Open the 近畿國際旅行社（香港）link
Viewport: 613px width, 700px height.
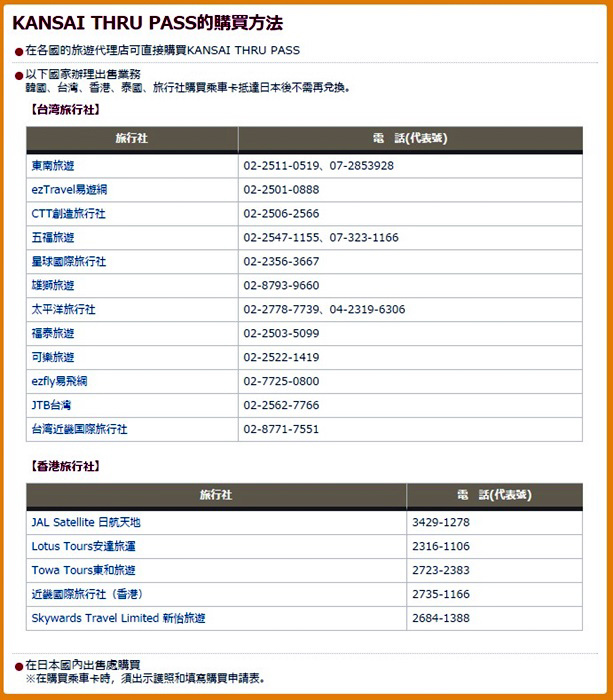87,594
